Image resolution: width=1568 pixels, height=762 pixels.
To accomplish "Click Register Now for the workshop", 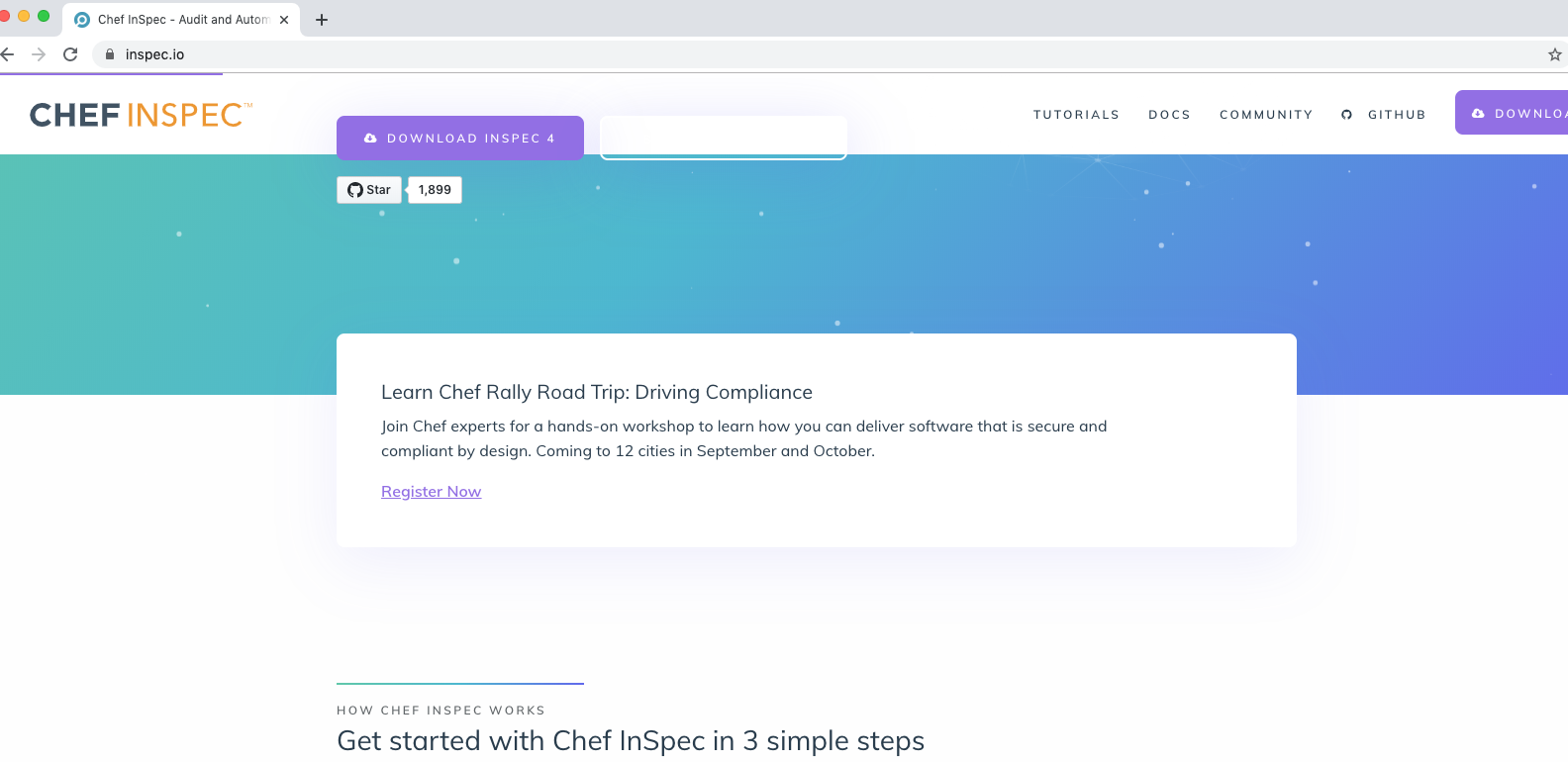I will (x=431, y=491).
